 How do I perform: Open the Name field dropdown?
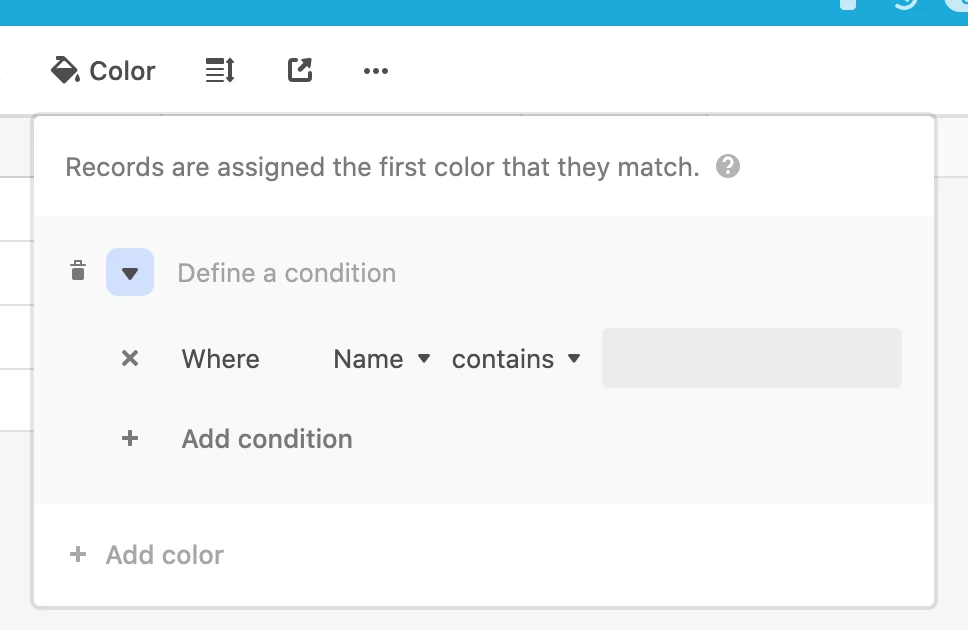pyautogui.click(x=382, y=359)
